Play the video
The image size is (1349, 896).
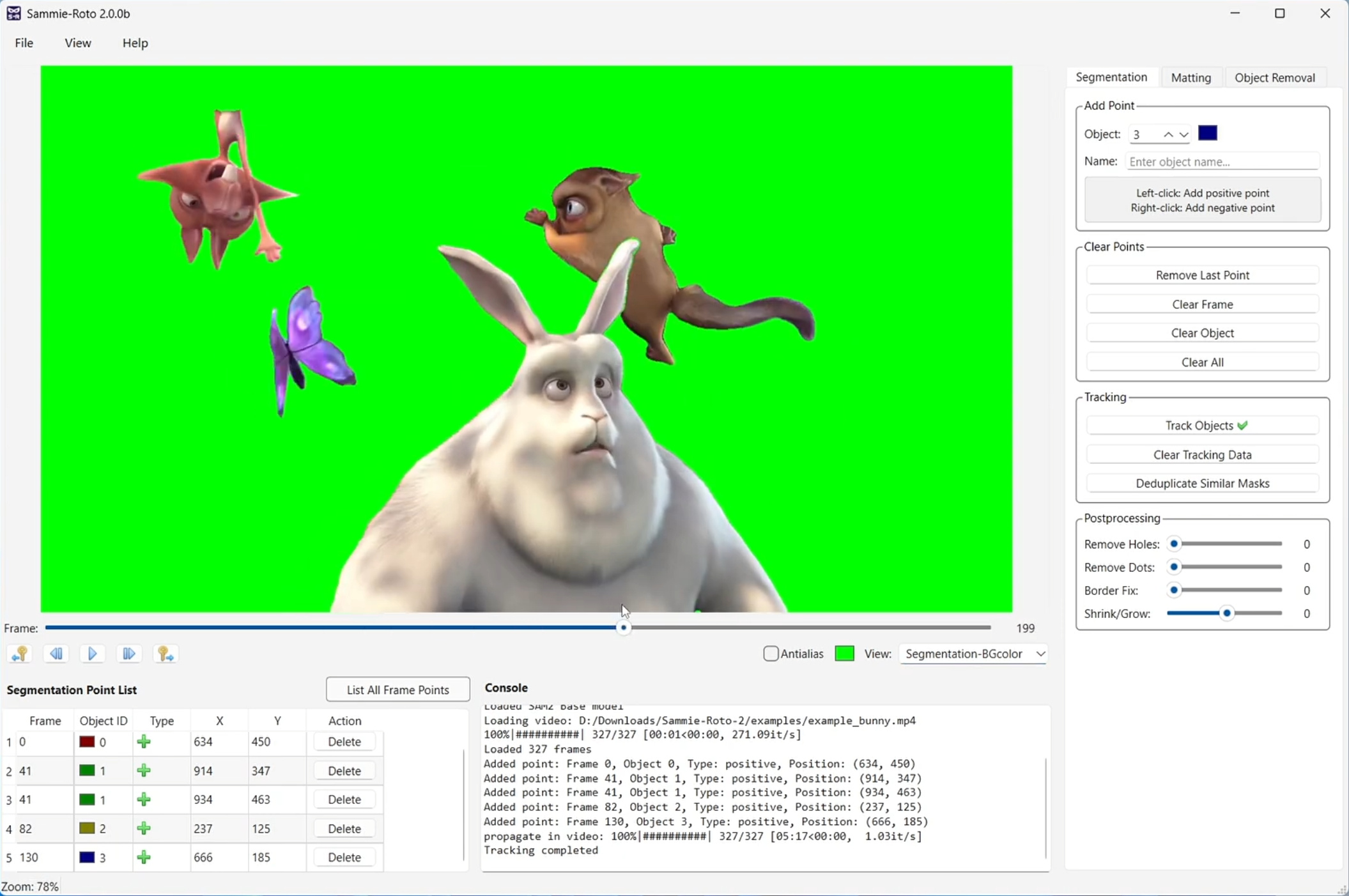(x=93, y=654)
